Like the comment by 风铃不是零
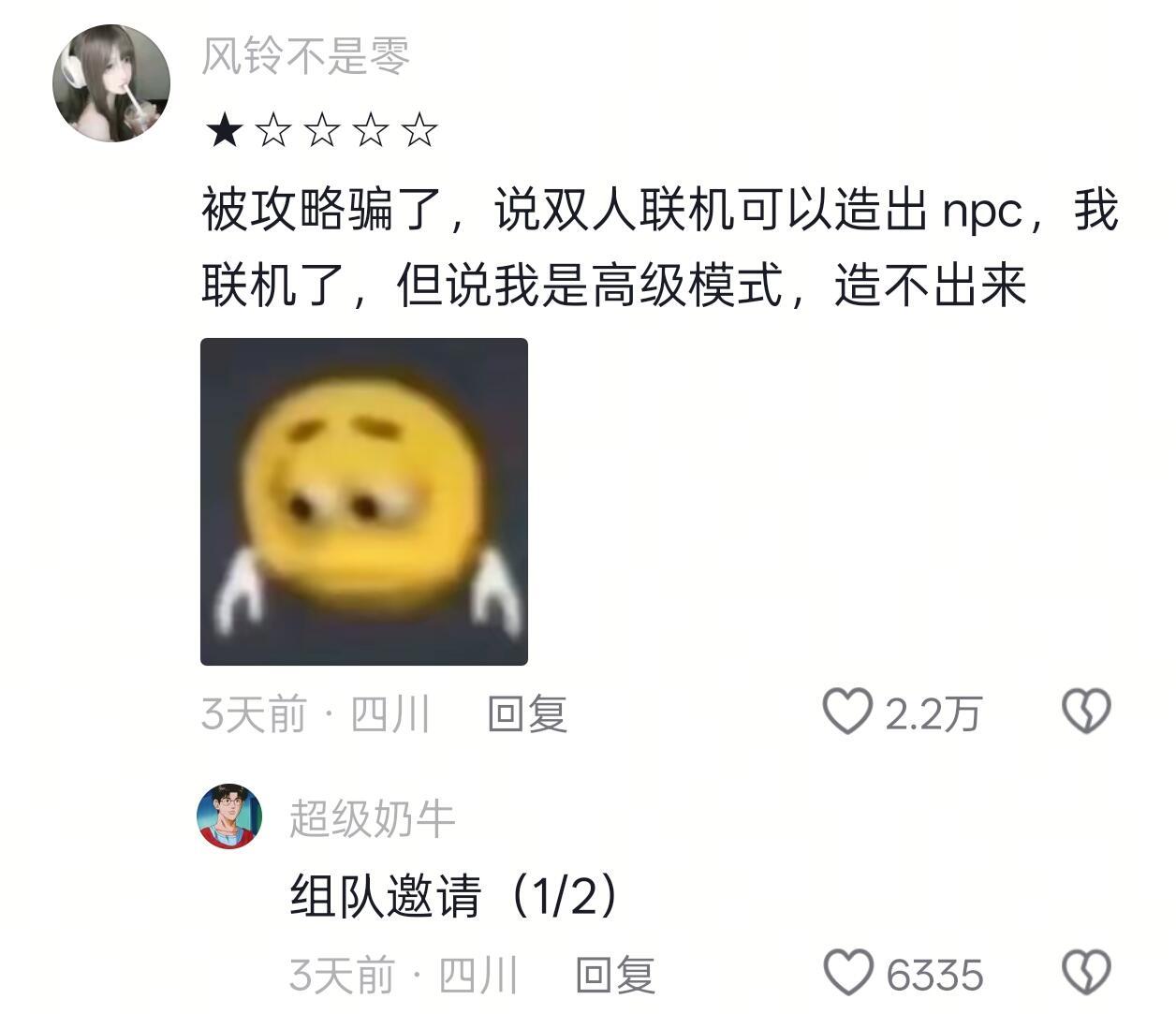Screen dimensions: 1176x1014 [847, 712]
